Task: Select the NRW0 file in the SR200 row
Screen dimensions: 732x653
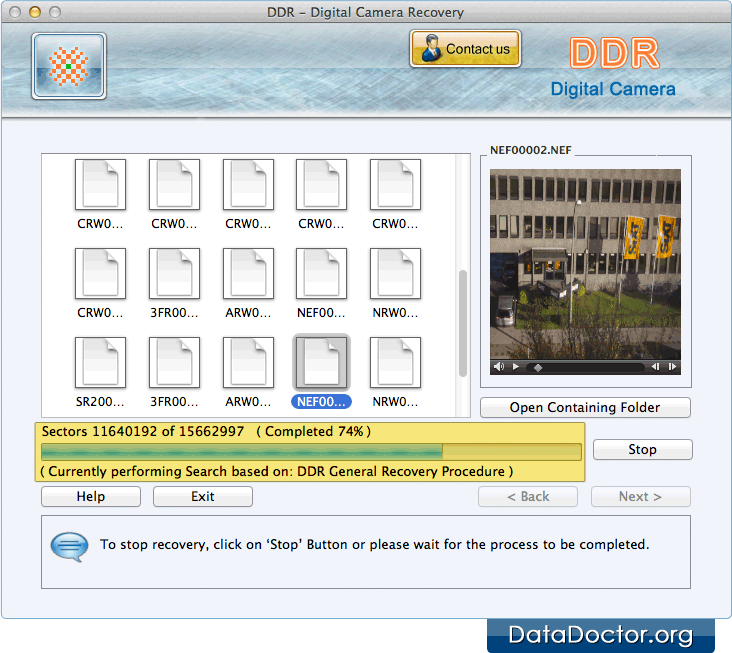Action: pos(395,363)
